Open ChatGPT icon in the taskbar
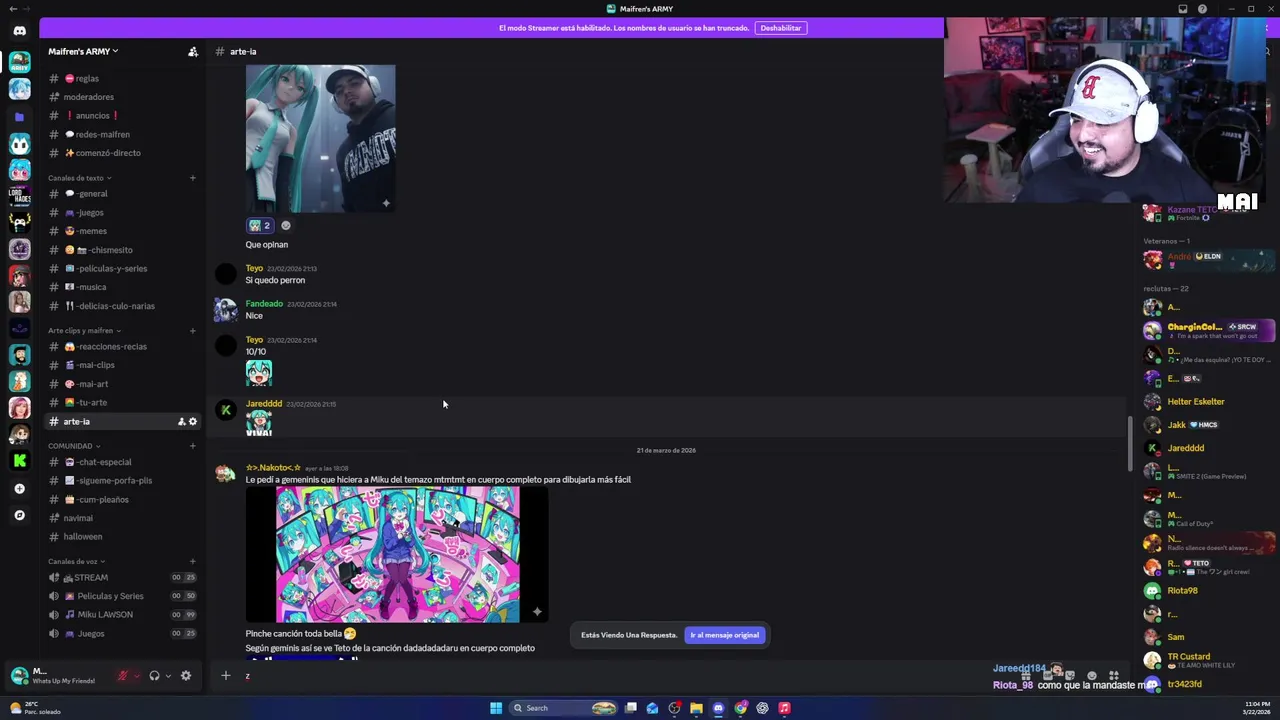The image size is (1280, 720). 762,708
